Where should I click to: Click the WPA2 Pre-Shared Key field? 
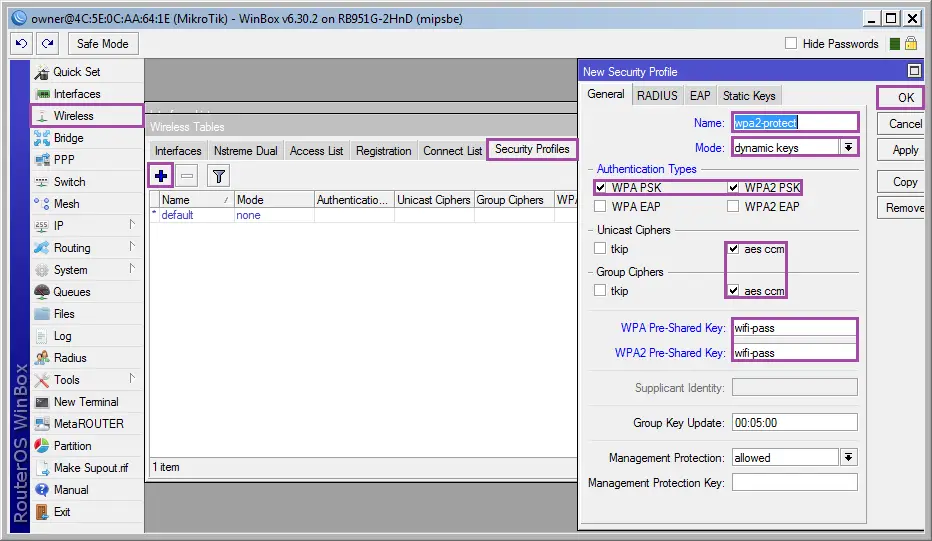pyautogui.click(x=795, y=353)
